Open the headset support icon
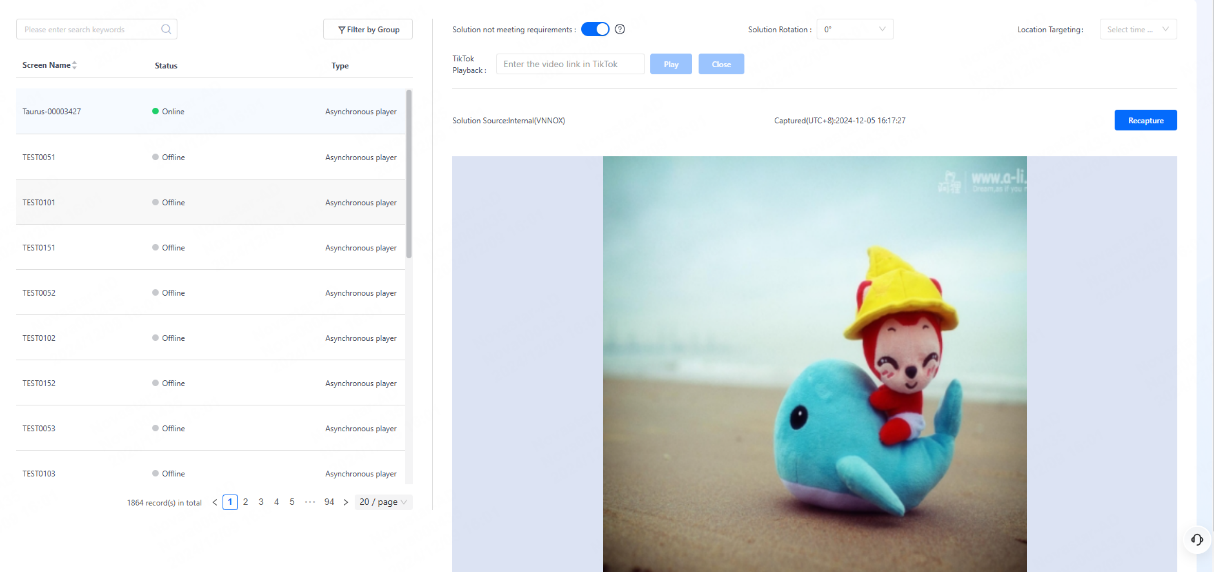This screenshot has width=1214, height=572. (1197, 539)
